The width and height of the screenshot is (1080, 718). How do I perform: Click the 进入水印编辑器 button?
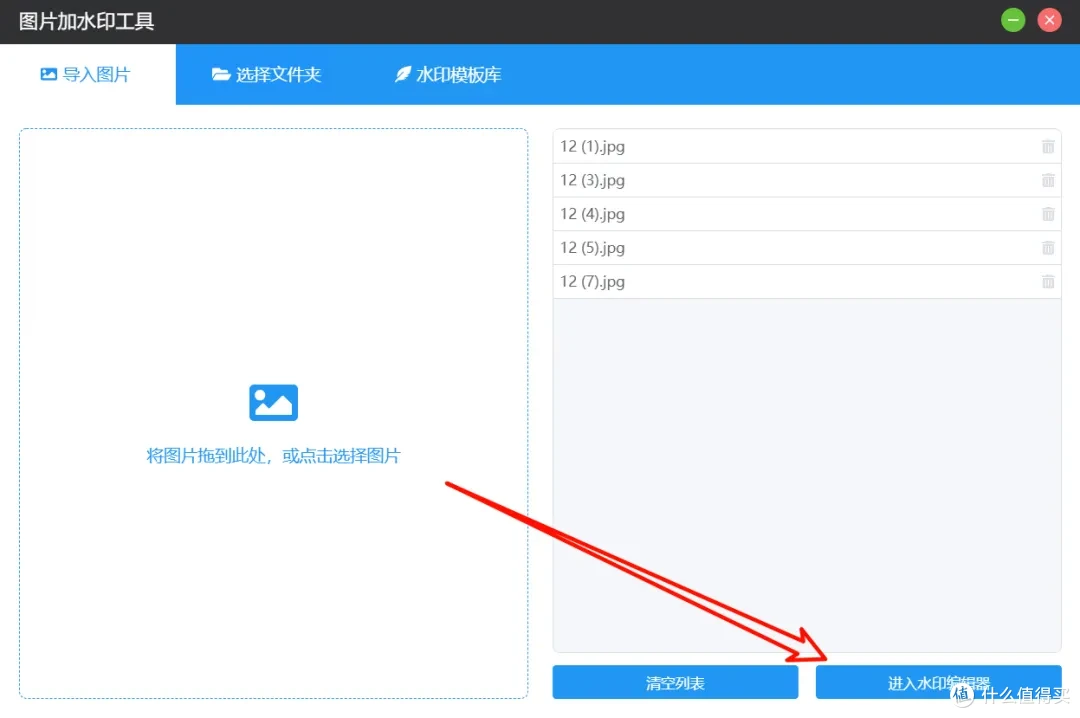pyautogui.click(x=938, y=682)
